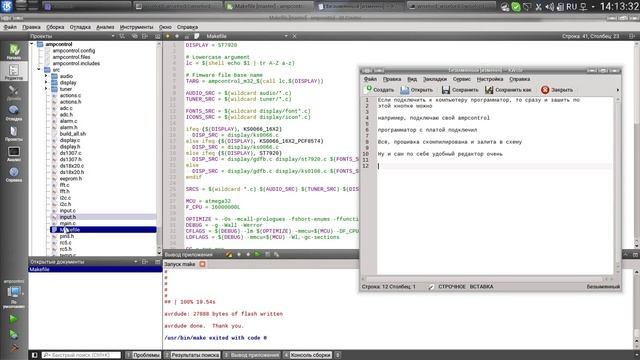This screenshot has width=640, height=360.
Task: Open the Результаты поиска pane
Action: point(192,355)
